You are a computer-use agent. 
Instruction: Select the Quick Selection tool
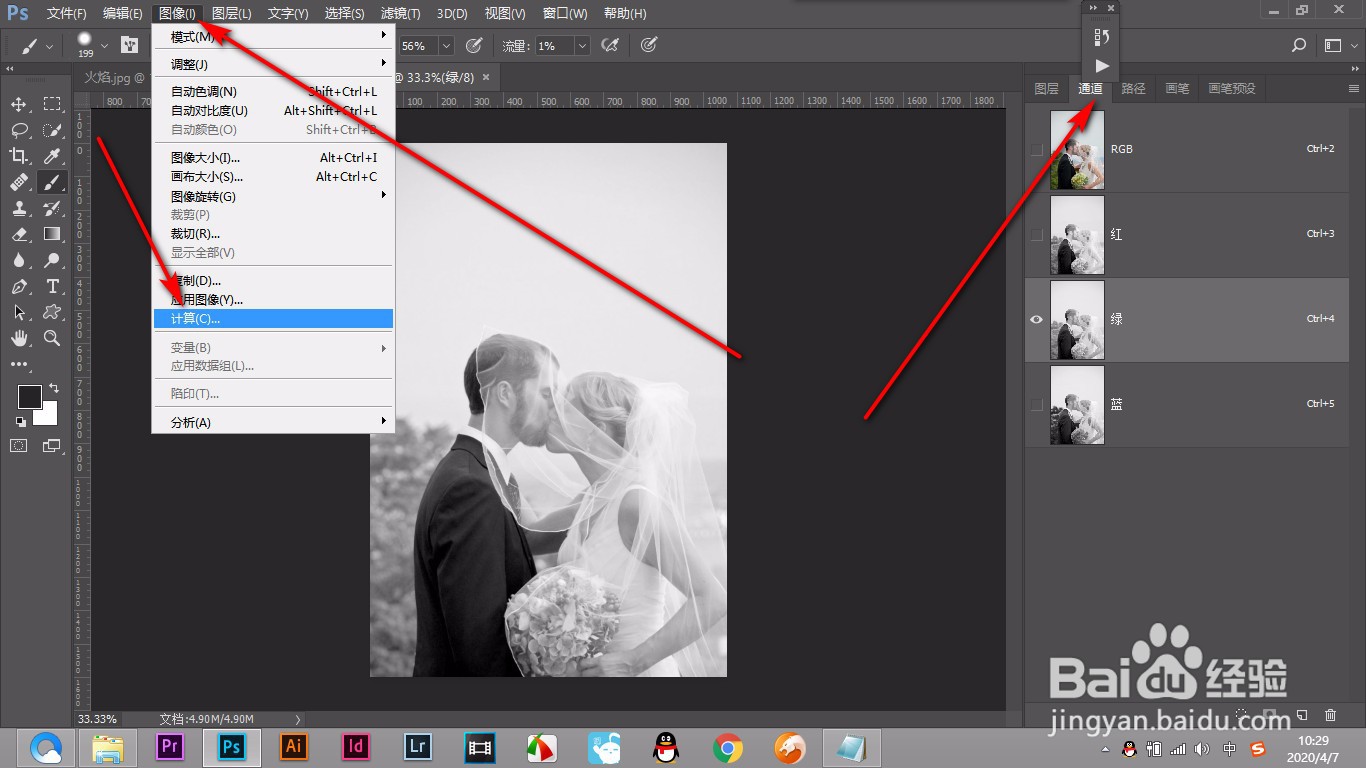tap(52, 130)
